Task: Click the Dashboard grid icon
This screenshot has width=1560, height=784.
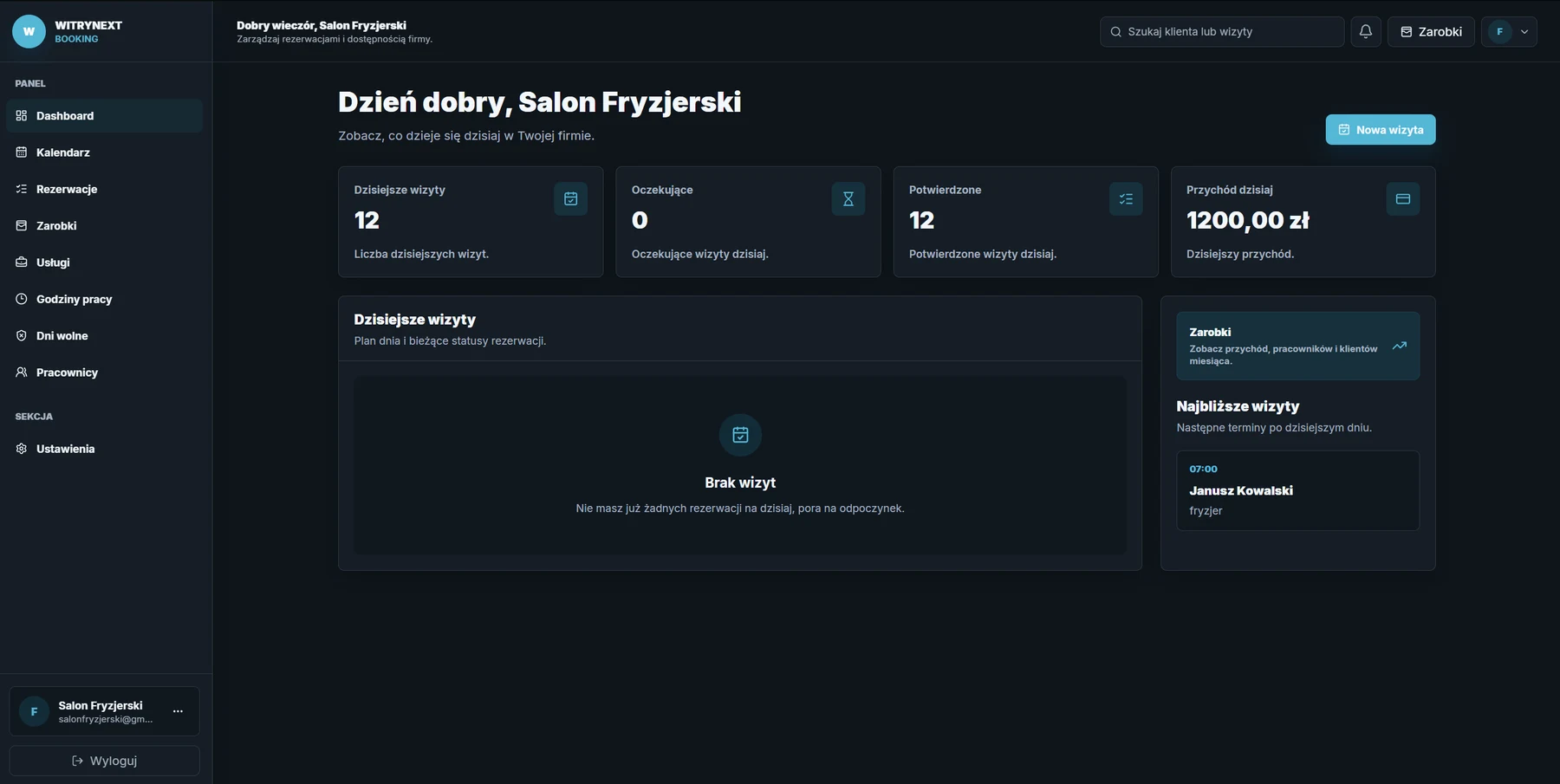Action: (22, 115)
